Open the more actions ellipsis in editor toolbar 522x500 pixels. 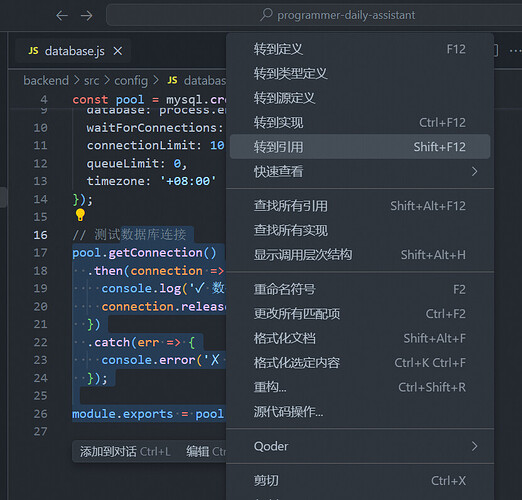point(515,51)
